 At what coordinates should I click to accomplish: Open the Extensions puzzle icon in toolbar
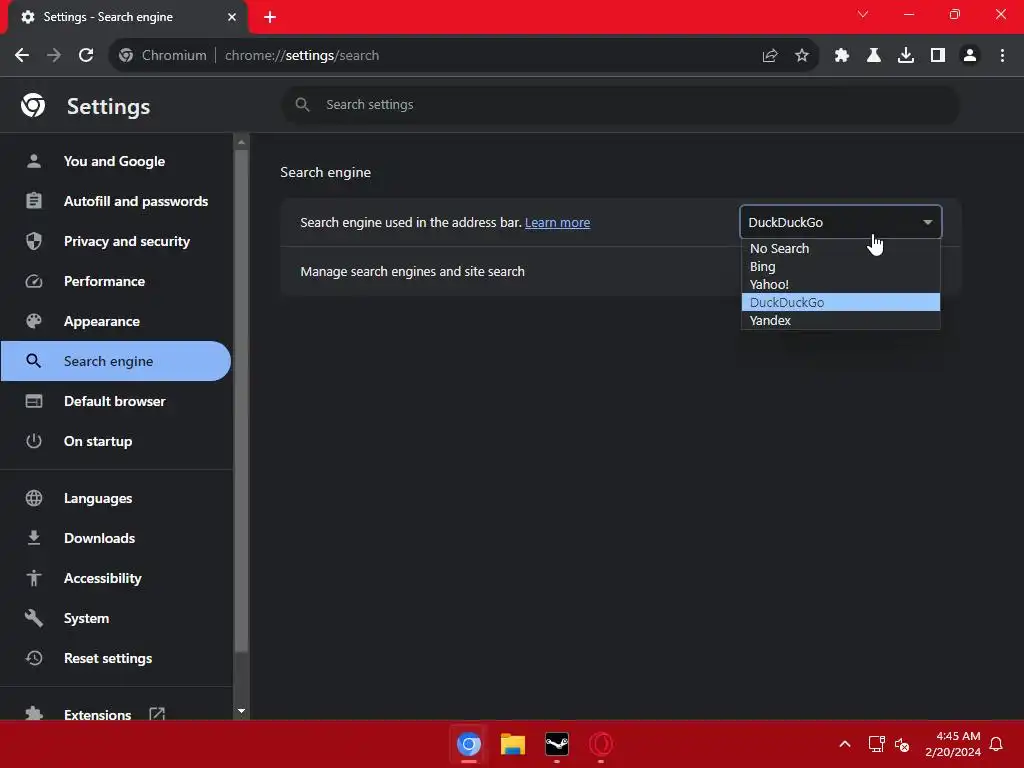[x=842, y=56]
